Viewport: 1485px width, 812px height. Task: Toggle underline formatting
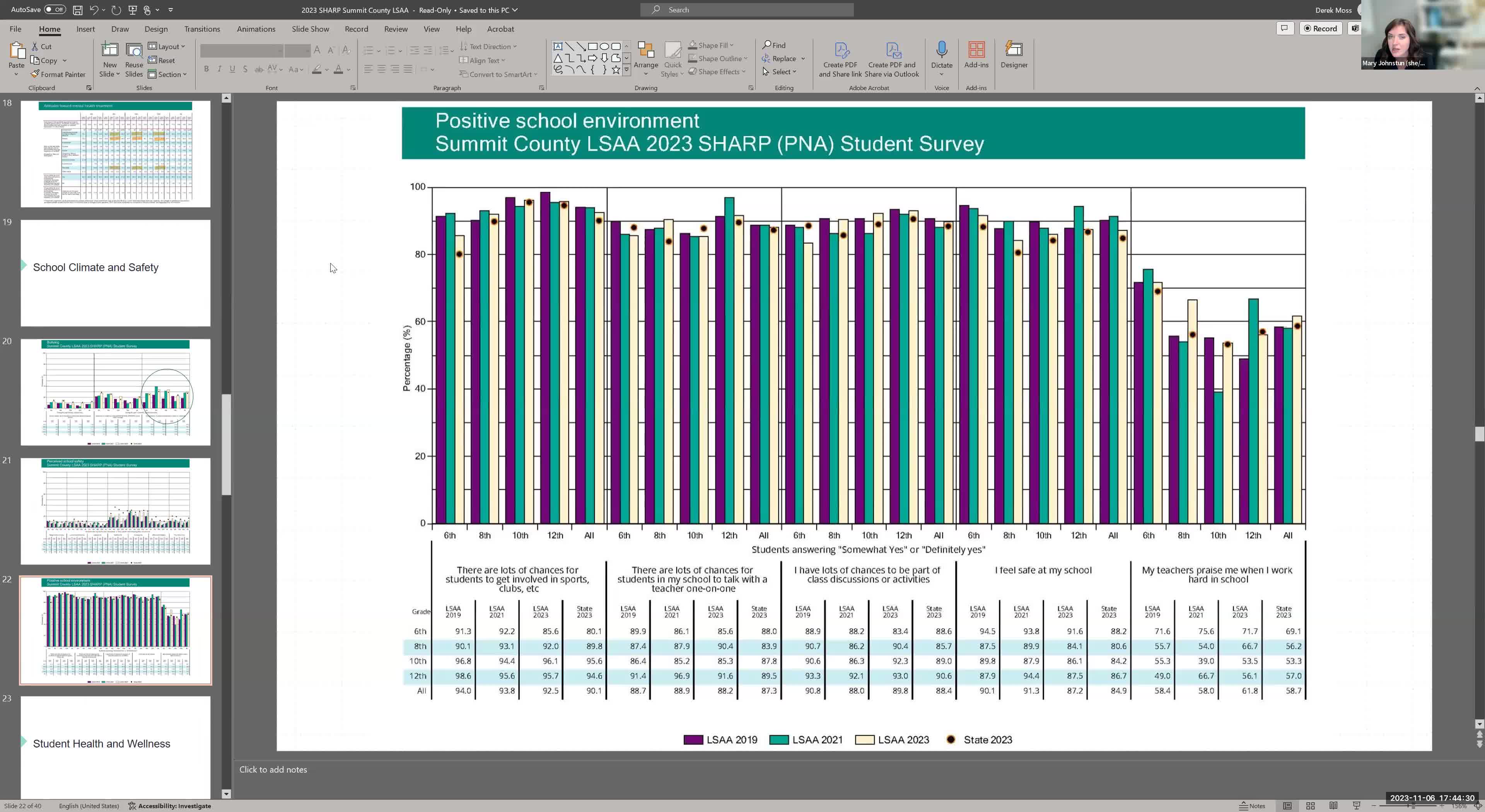tap(232, 68)
